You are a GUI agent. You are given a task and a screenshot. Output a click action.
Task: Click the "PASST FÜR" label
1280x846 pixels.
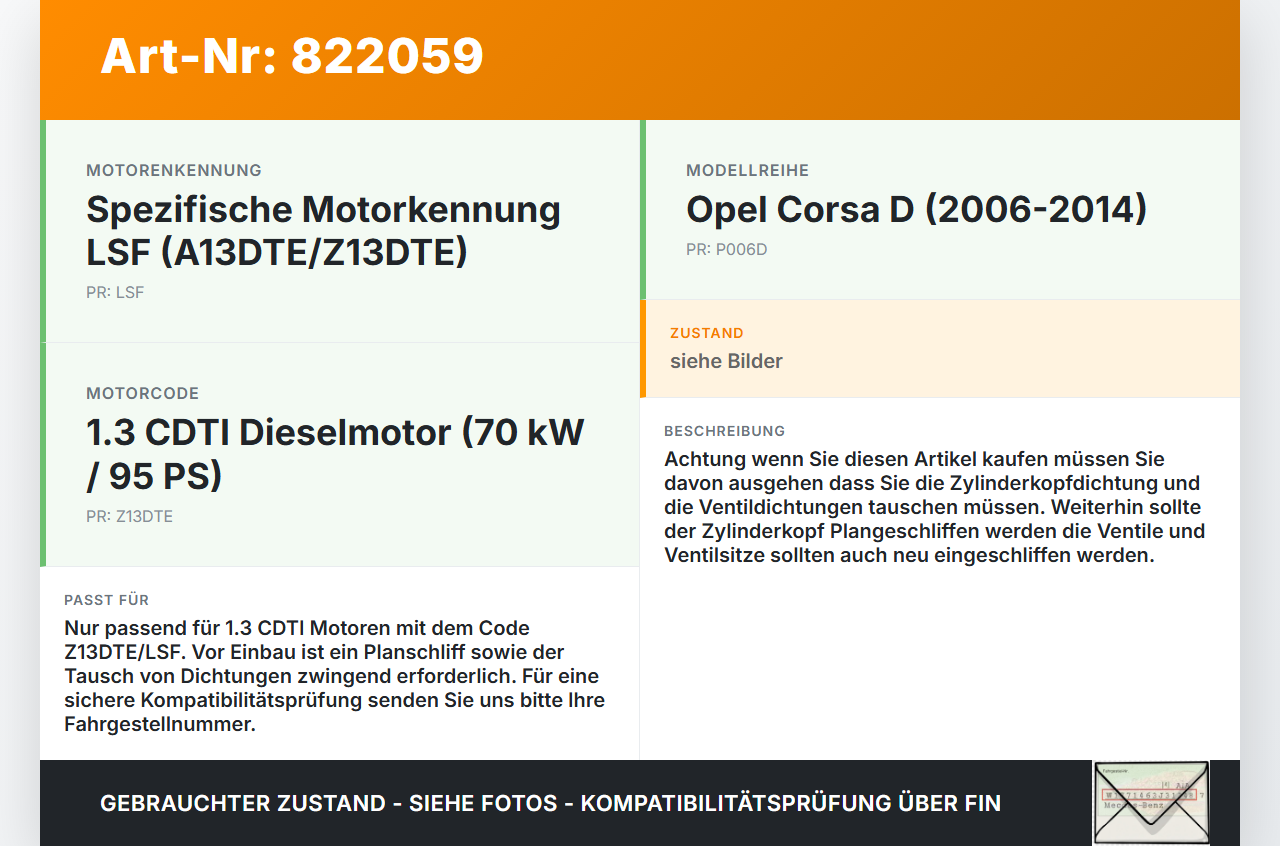click(x=107, y=600)
